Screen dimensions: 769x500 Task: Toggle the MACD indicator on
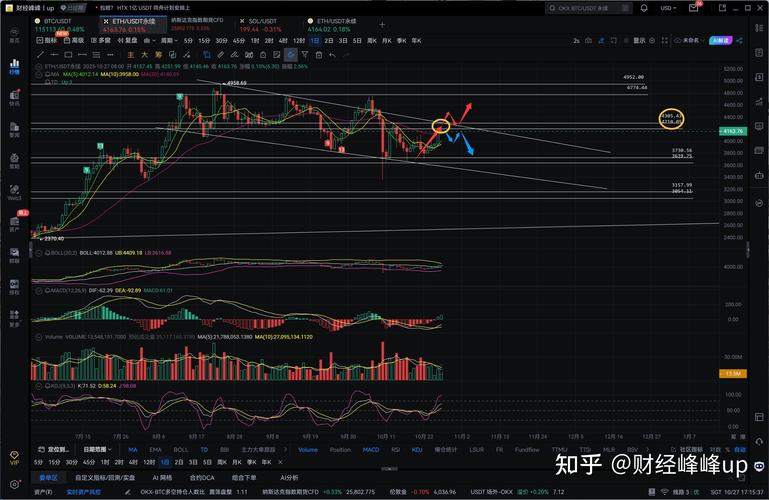pos(370,450)
